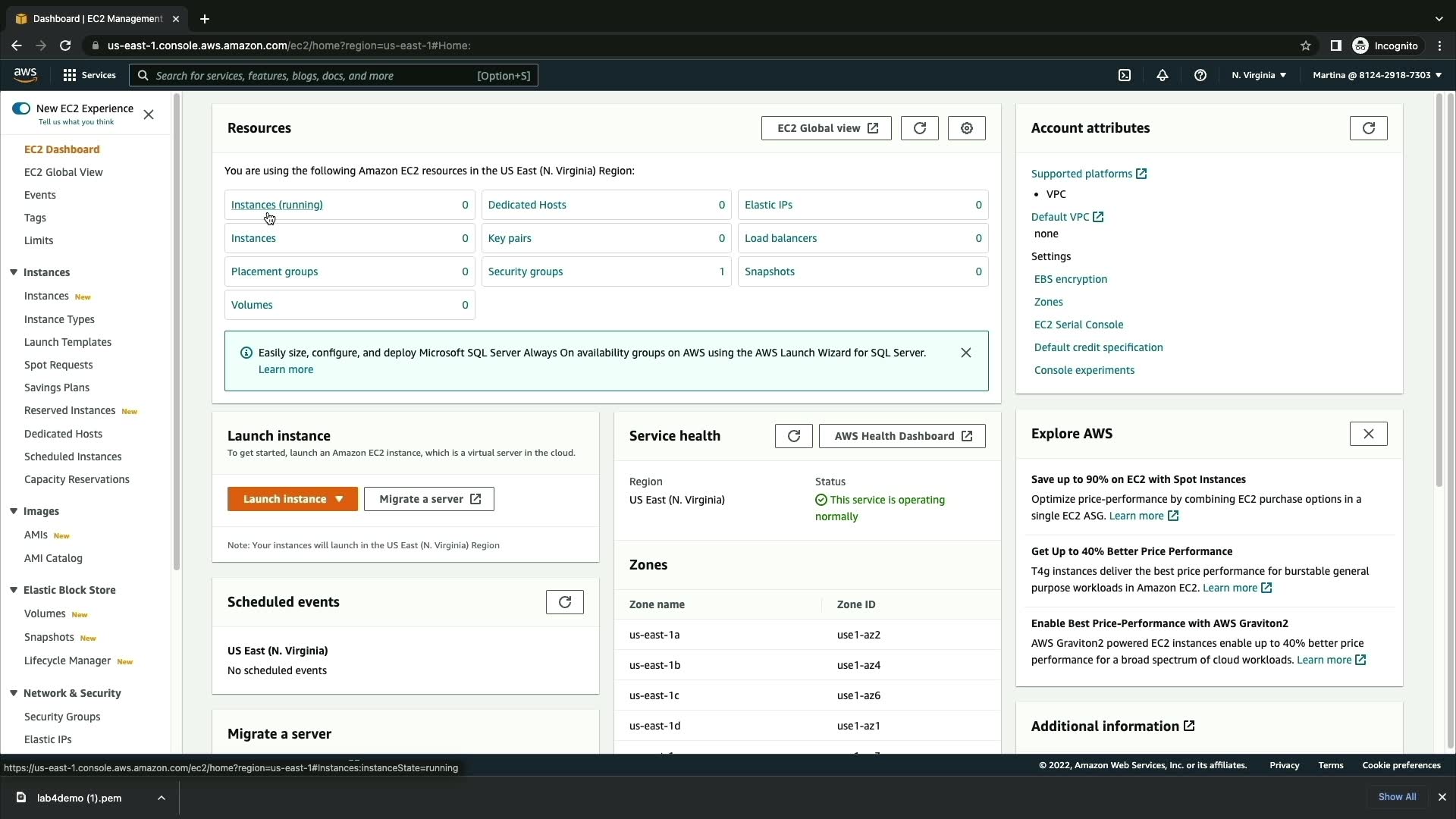The height and width of the screenshot is (819, 1456).
Task: Open the help question mark icon
Action: tap(1200, 75)
